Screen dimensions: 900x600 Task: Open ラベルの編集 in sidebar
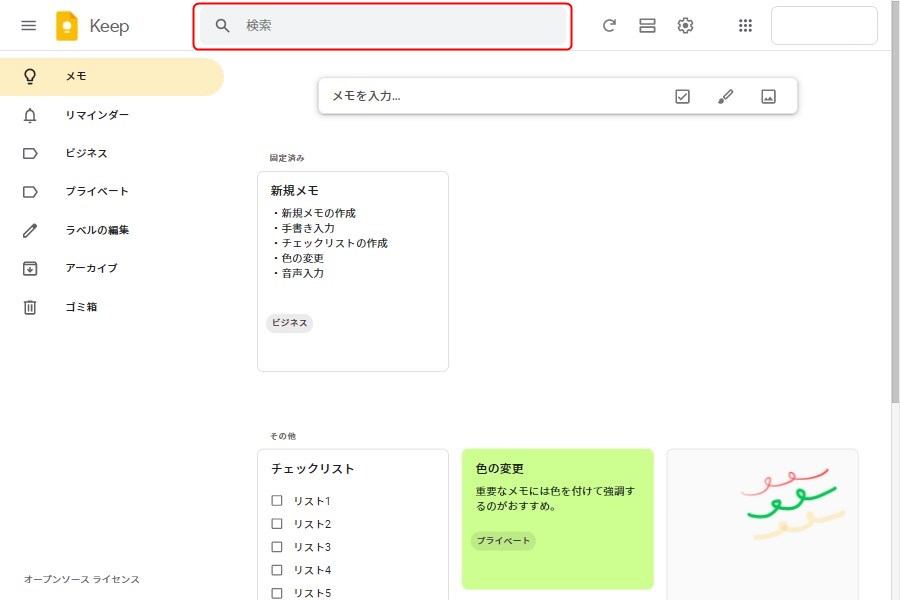(x=97, y=230)
